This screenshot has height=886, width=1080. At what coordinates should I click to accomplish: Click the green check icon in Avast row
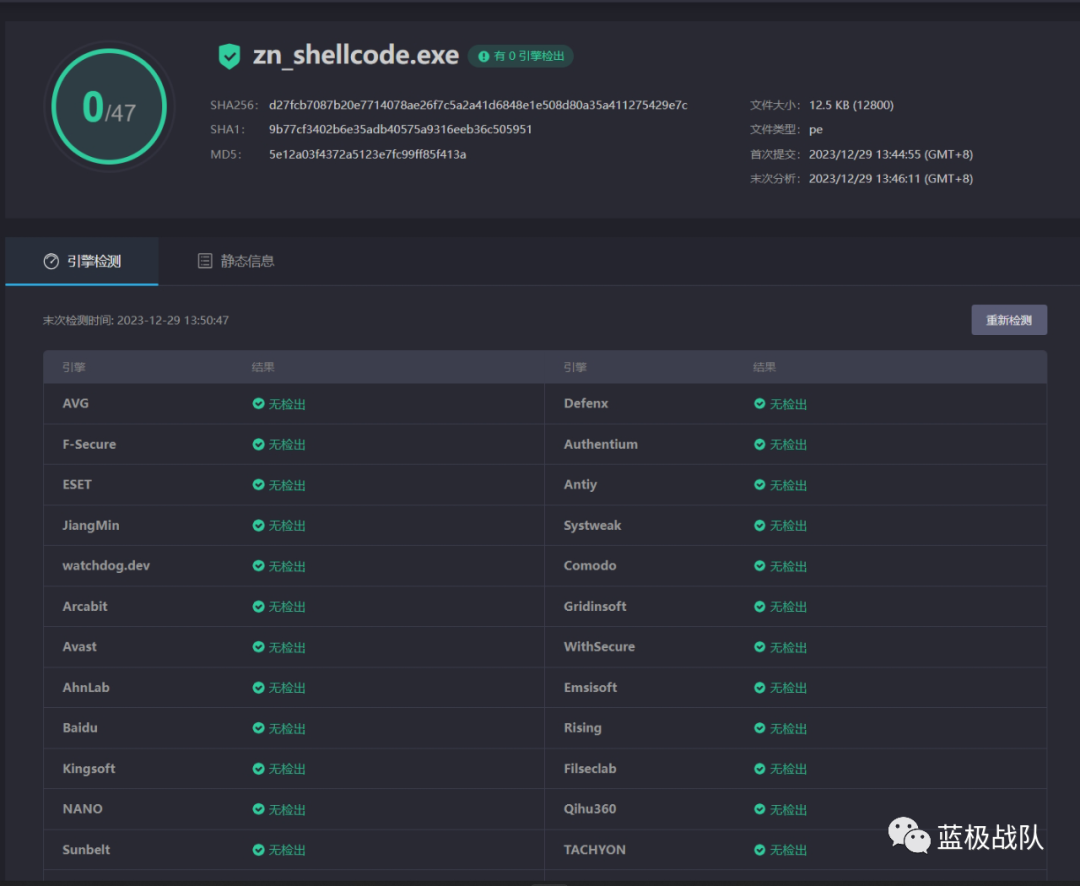click(258, 647)
